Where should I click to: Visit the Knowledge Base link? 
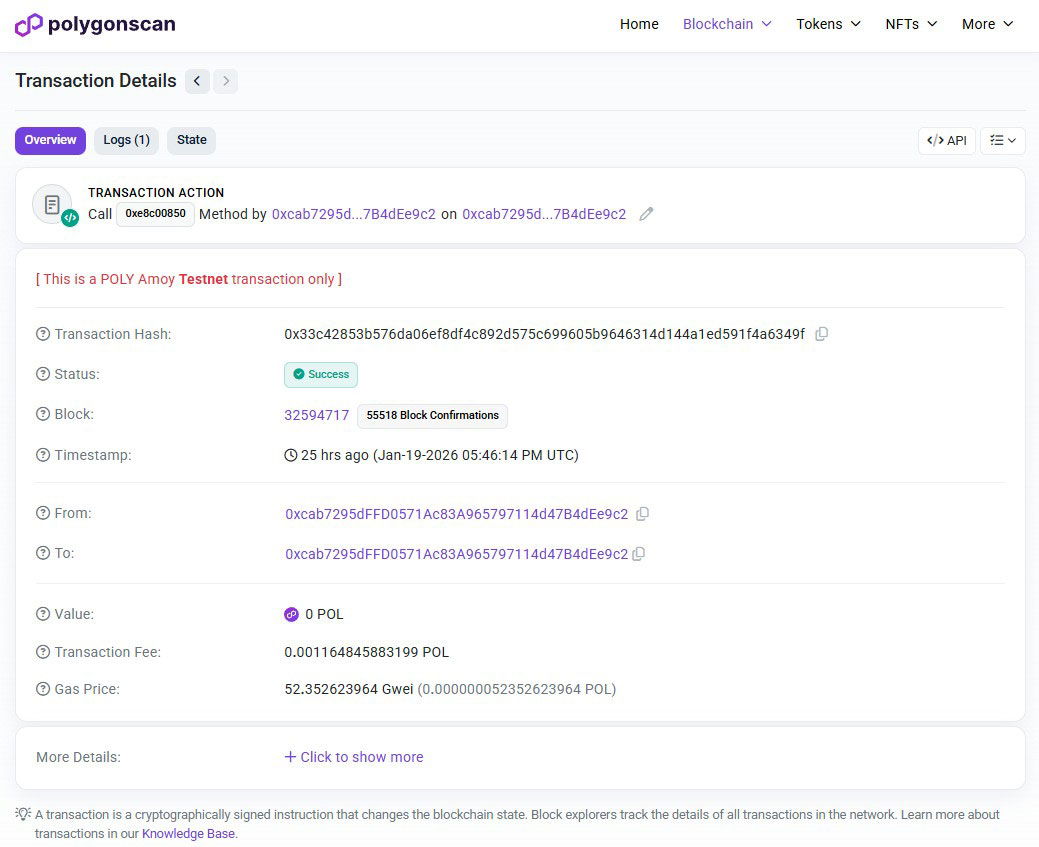point(188,833)
